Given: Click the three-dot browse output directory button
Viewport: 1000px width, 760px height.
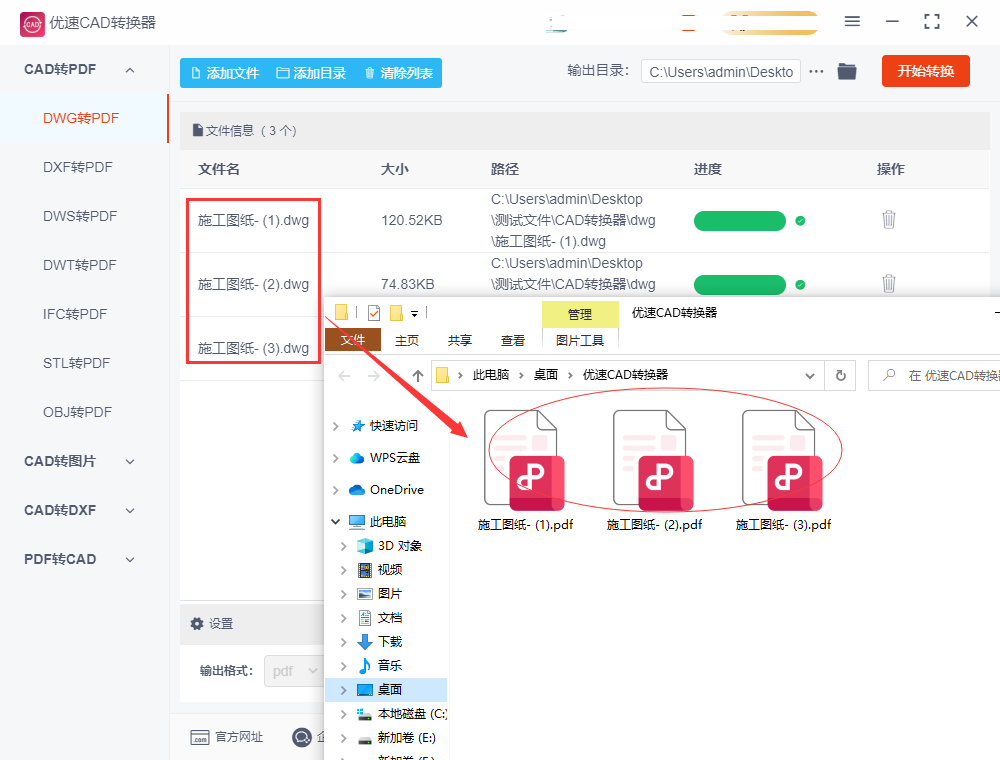Looking at the screenshot, I should tap(816, 71).
